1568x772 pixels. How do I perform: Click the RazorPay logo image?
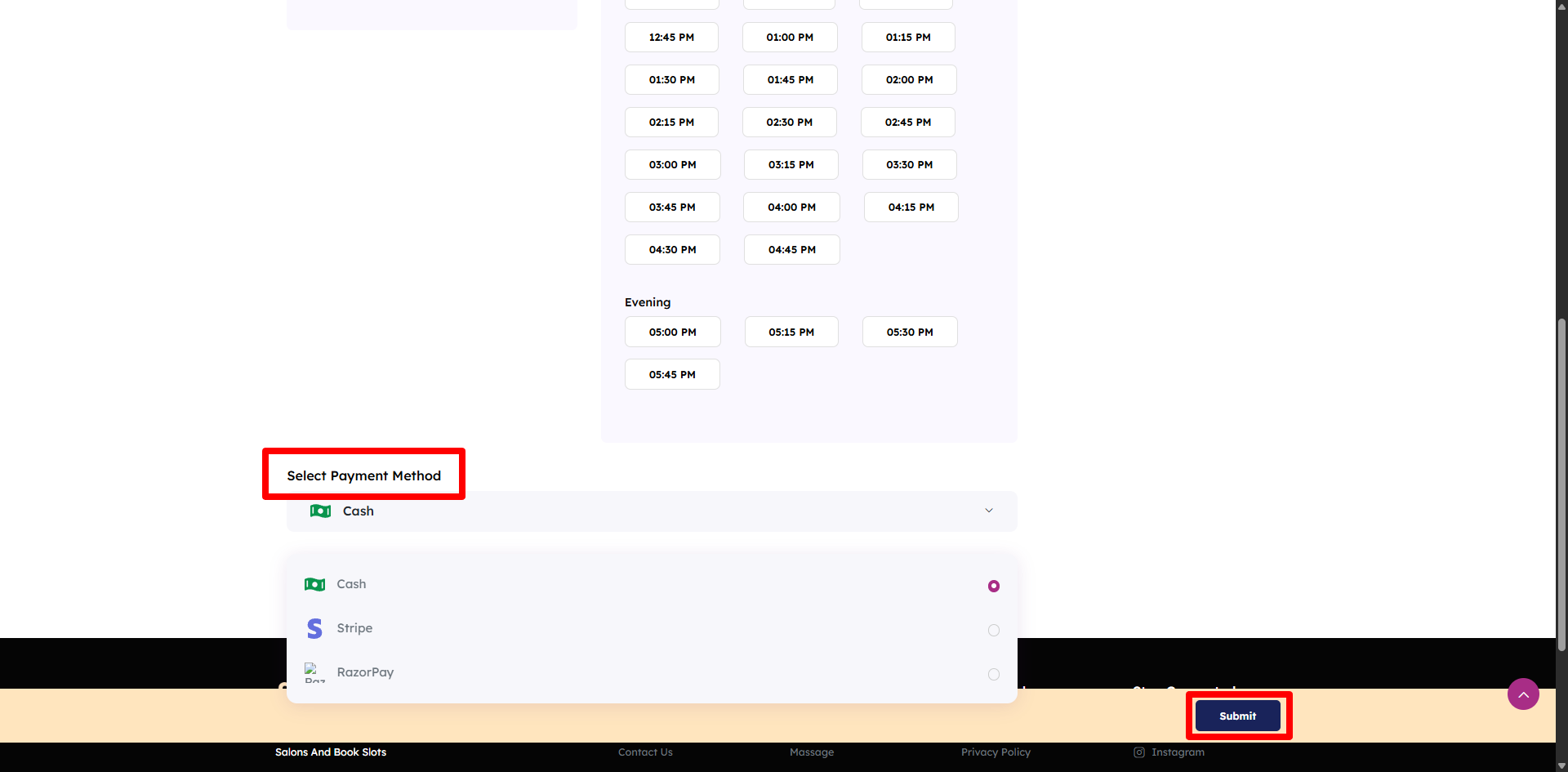pyautogui.click(x=314, y=672)
